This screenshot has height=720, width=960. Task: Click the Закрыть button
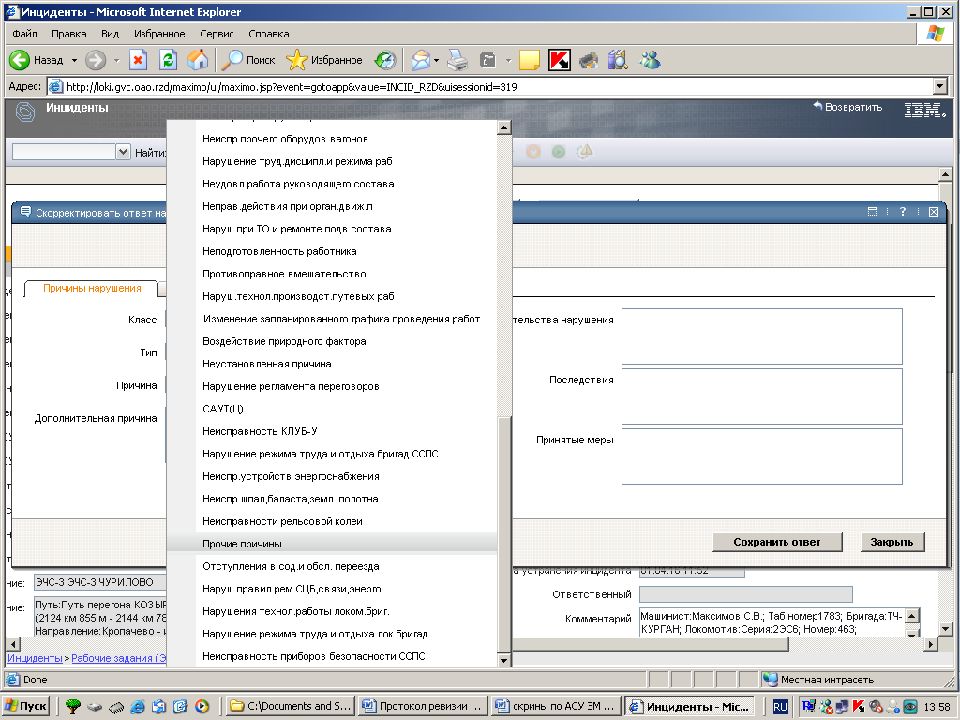tap(892, 542)
